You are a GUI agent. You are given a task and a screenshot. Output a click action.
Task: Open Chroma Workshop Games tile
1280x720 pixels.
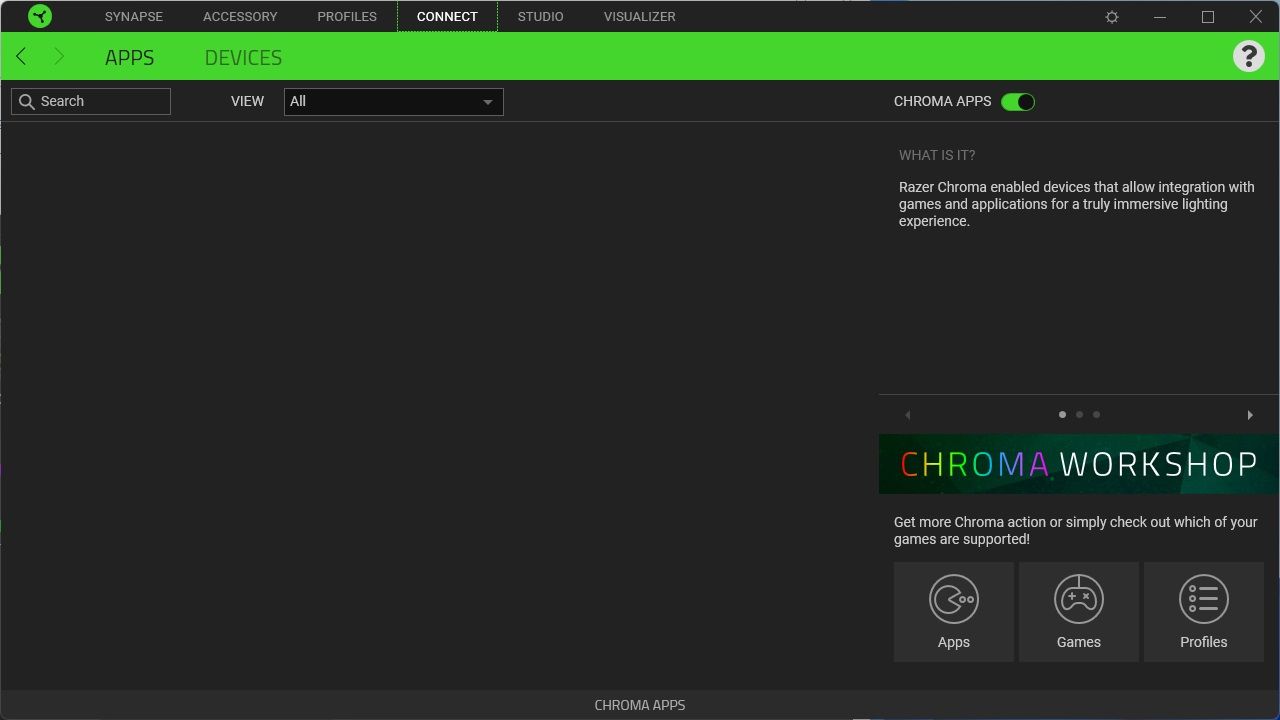pyautogui.click(x=1079, y=612)
